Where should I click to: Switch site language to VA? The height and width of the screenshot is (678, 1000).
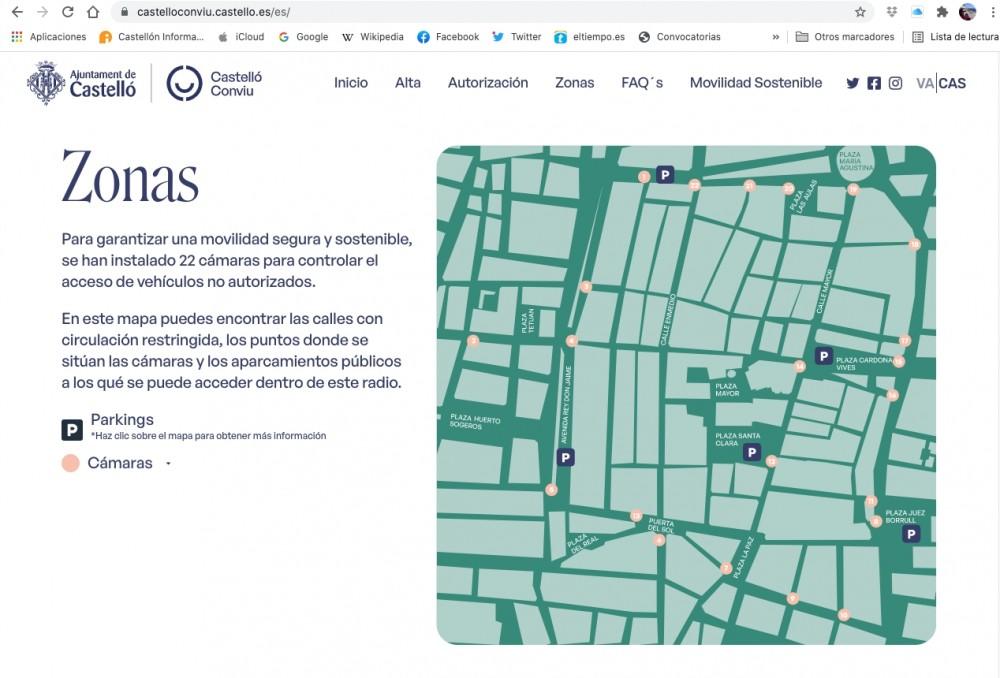924,83
